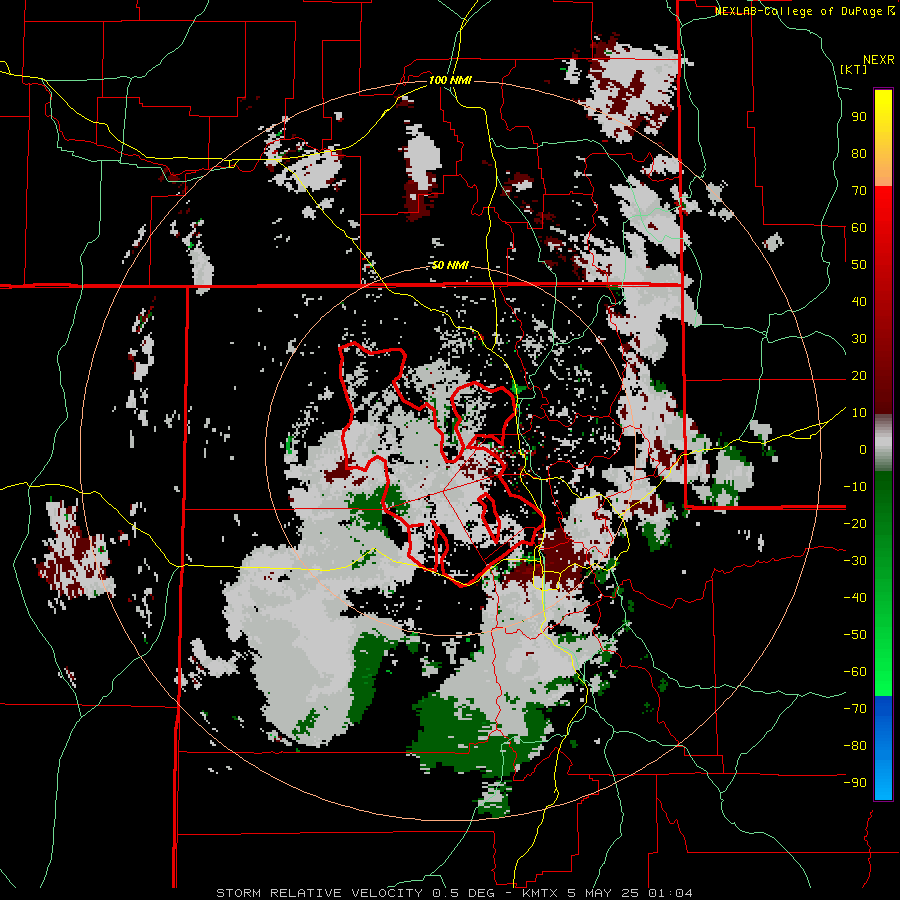Click the -90 value on the velocity scale
Screen dimensions: 900x900
tap(855, 783)
